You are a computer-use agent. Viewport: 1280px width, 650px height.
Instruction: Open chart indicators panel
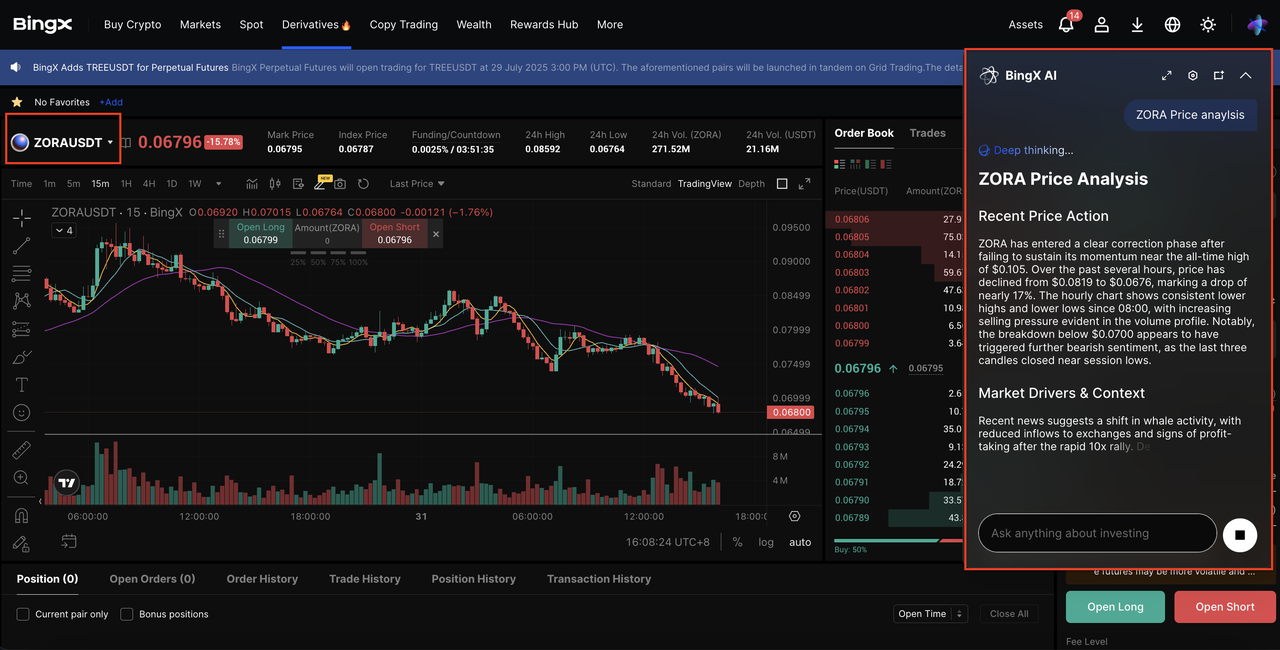click(252, 183)
